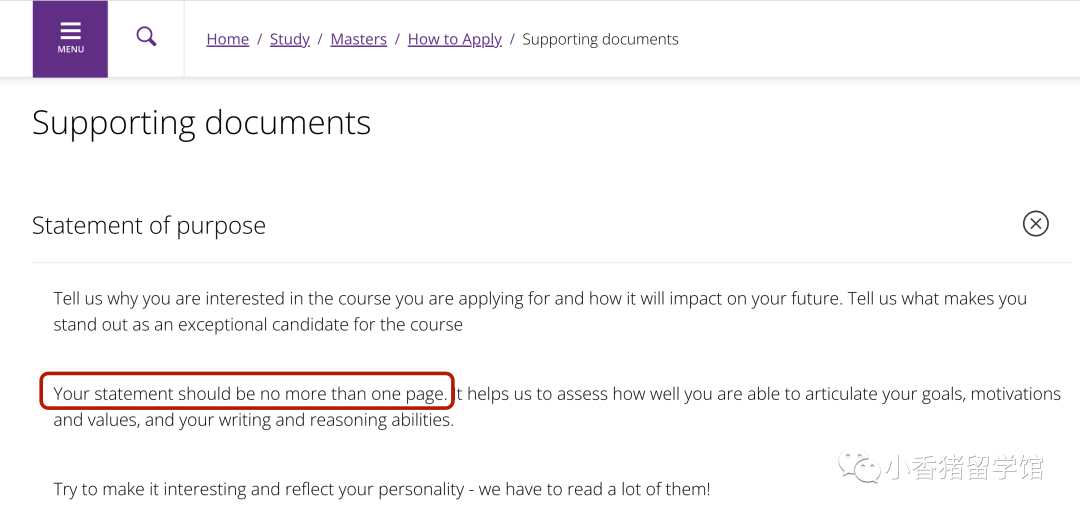Click the highlighted one-page statement sentence
The image size is (1080, 515).
coord(249,394)
